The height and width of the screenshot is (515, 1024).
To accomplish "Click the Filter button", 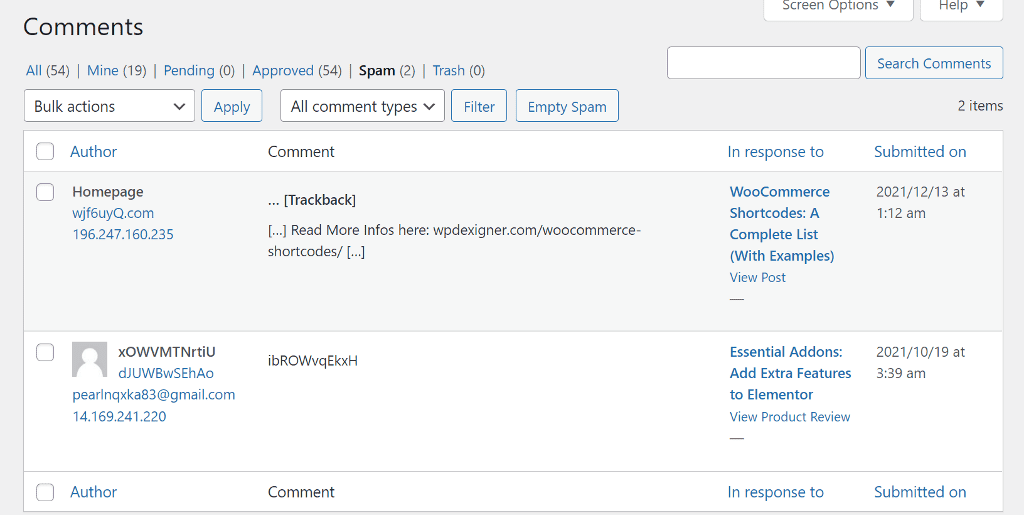I will tap(479, 106).
